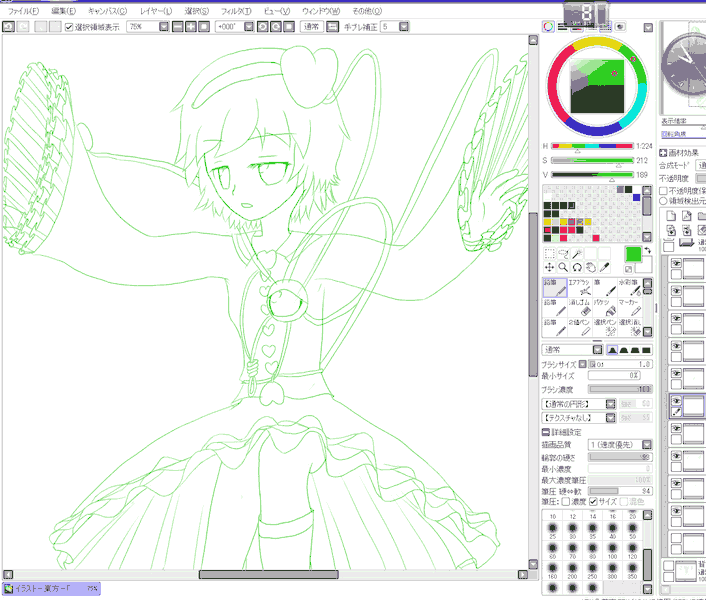Open the ウィンドウ(W) menu

[321, 11]
